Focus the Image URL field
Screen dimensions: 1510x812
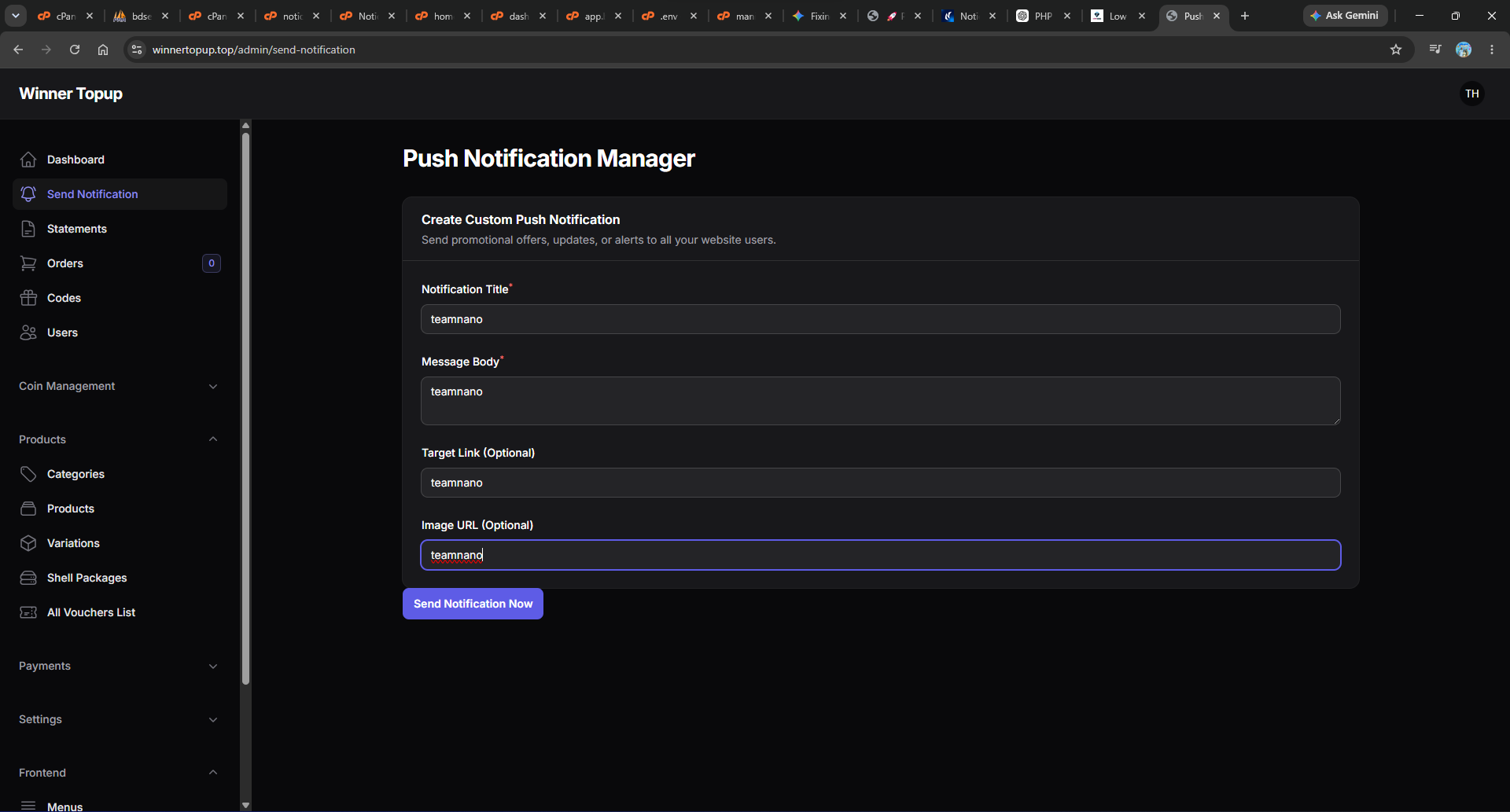(x=881, y=555)
